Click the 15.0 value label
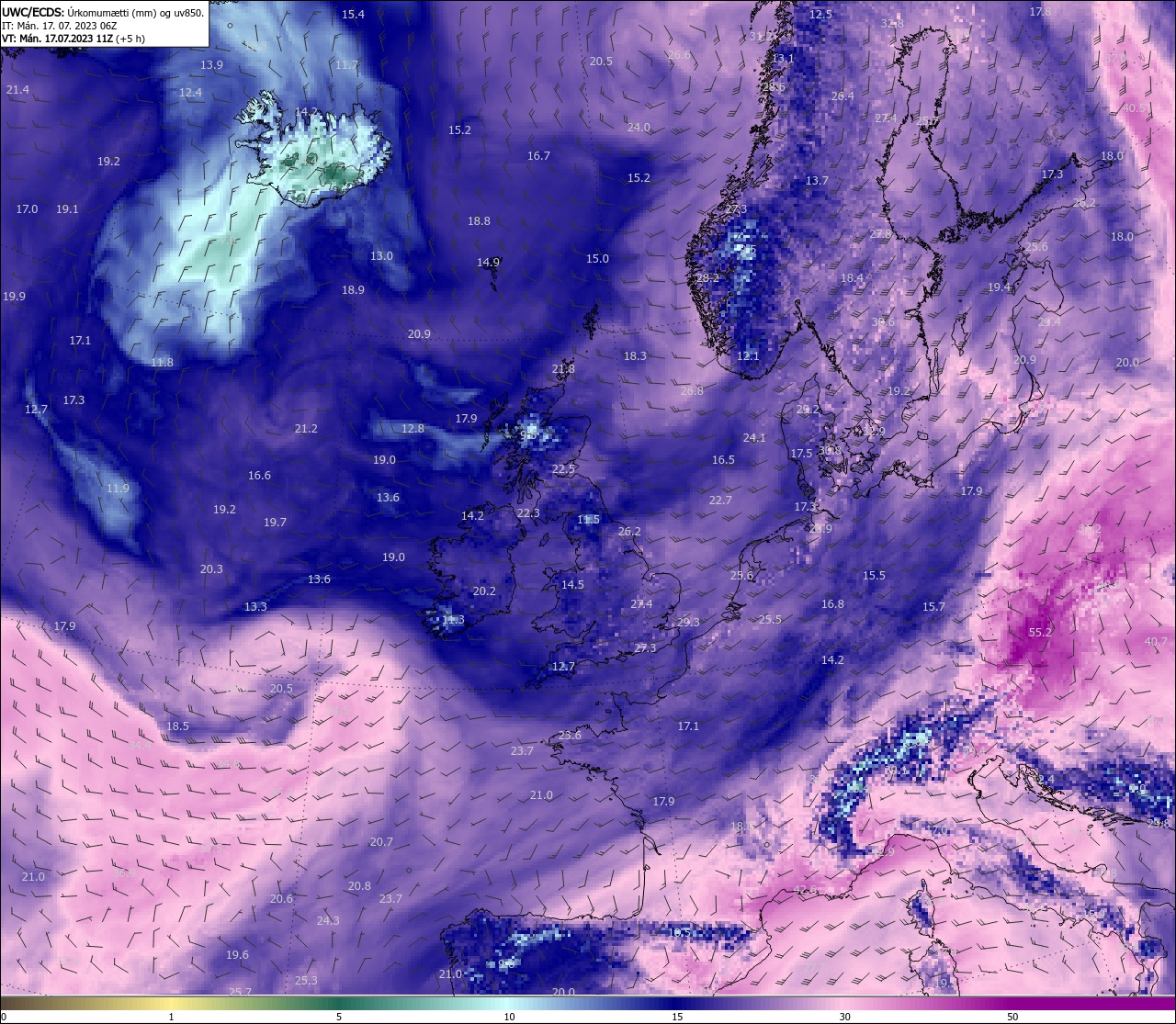The image size is (1176, 1024). pos(597,259)
